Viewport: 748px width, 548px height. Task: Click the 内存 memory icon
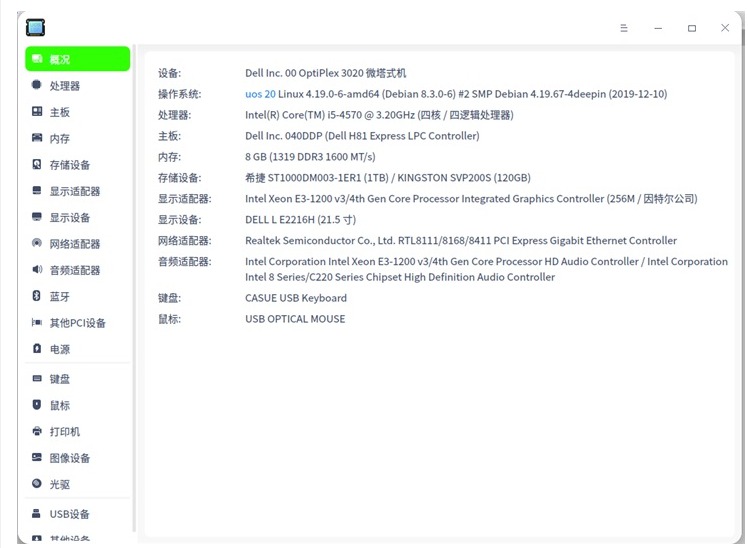click(x=37, y=138)
